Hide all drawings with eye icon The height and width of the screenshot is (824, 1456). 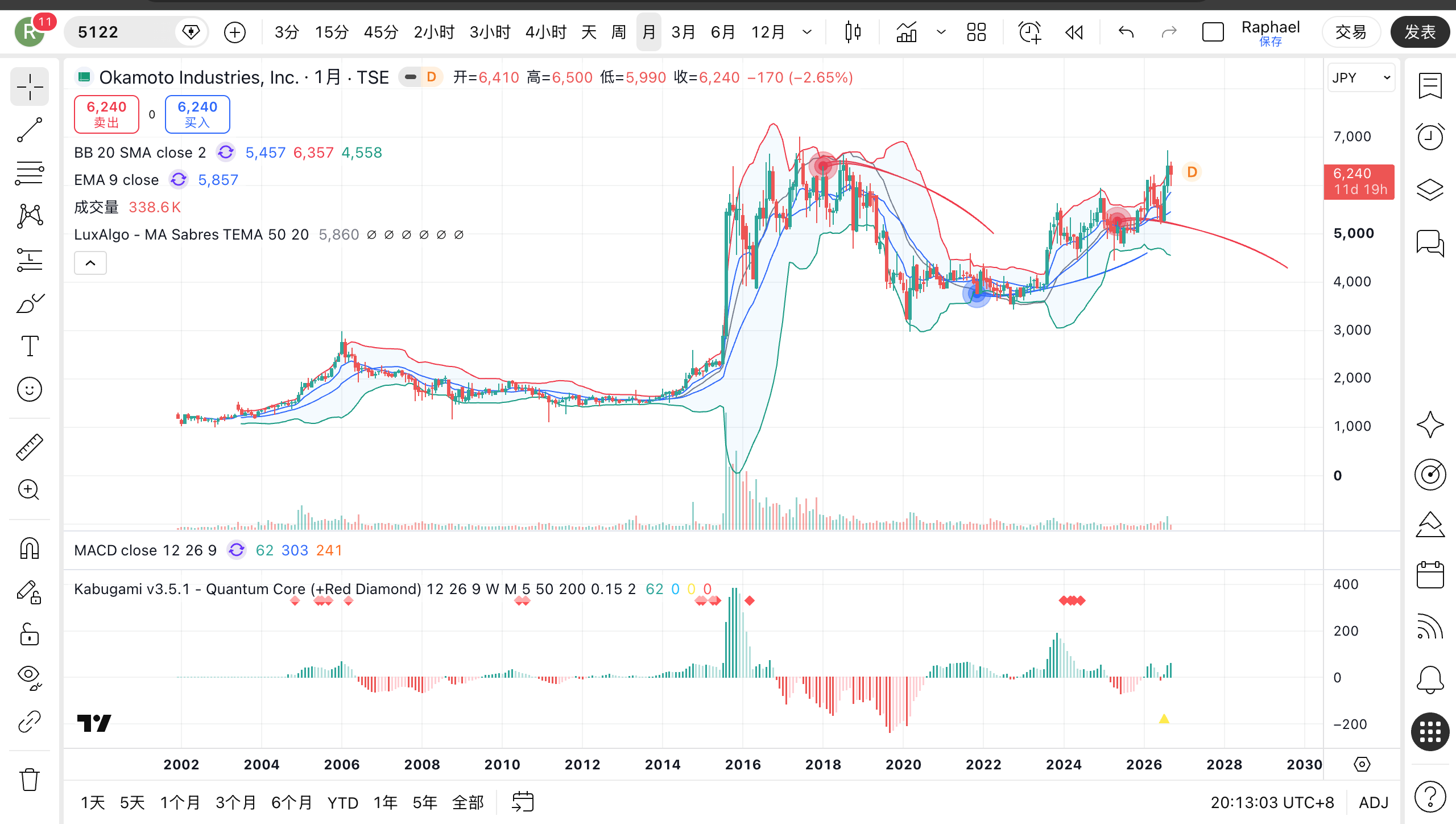point(30,678)
